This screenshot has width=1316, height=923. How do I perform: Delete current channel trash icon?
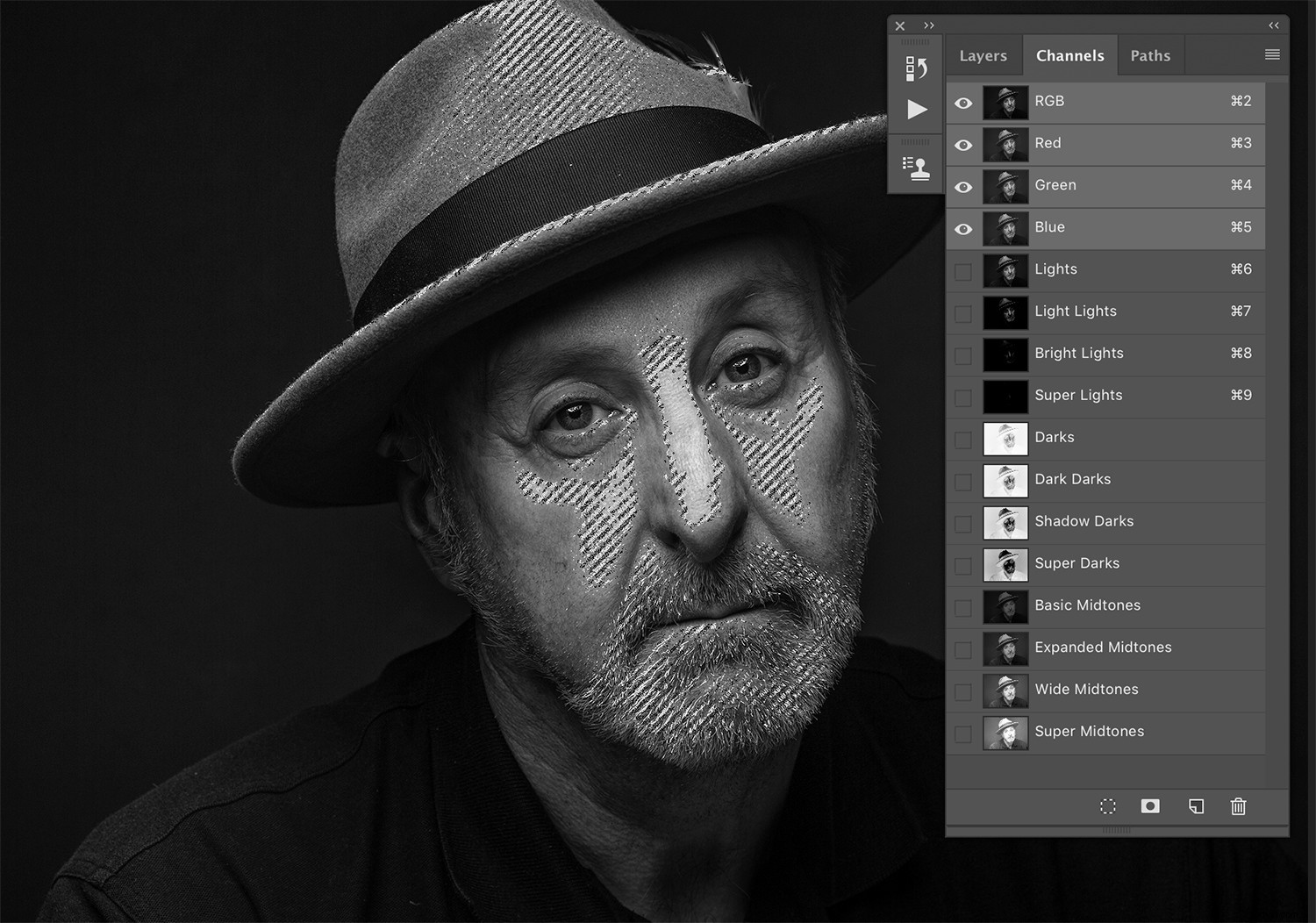click(1238, 806)
